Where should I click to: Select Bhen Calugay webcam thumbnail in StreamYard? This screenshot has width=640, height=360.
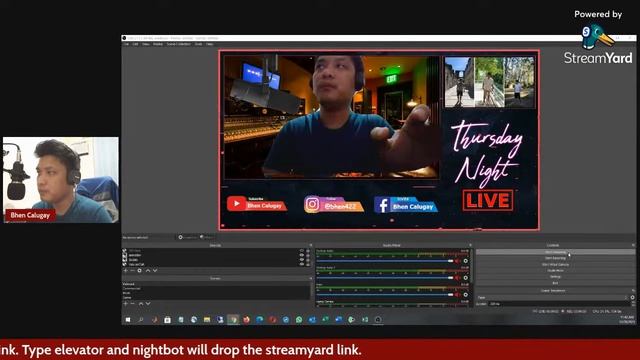tap(61, 180)
